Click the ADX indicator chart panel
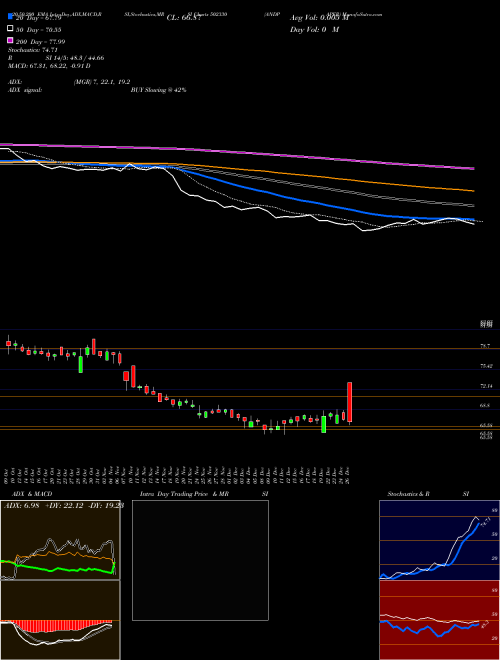Screen dimensions: 500x660 tap(60, 540)
